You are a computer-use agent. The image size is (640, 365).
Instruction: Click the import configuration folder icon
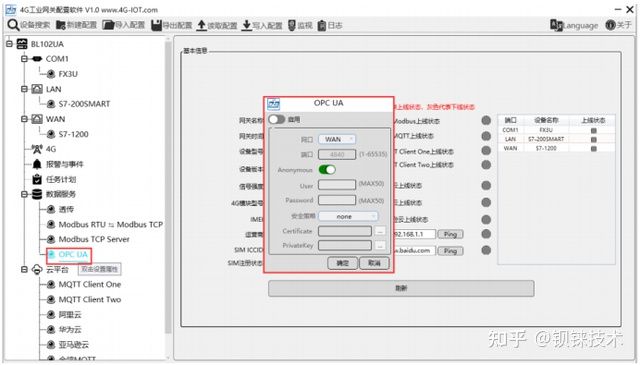pos(108,25)
